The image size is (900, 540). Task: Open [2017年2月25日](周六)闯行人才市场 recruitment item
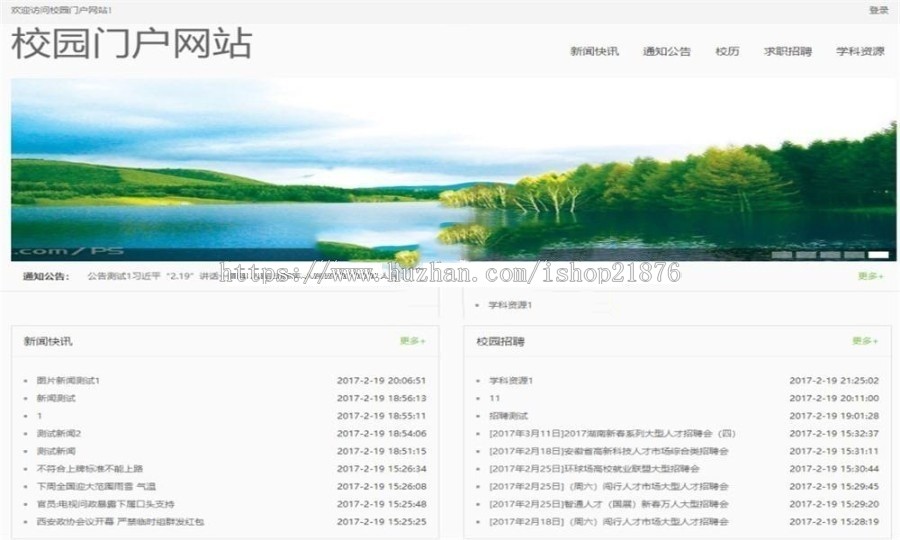pos(608,487)
